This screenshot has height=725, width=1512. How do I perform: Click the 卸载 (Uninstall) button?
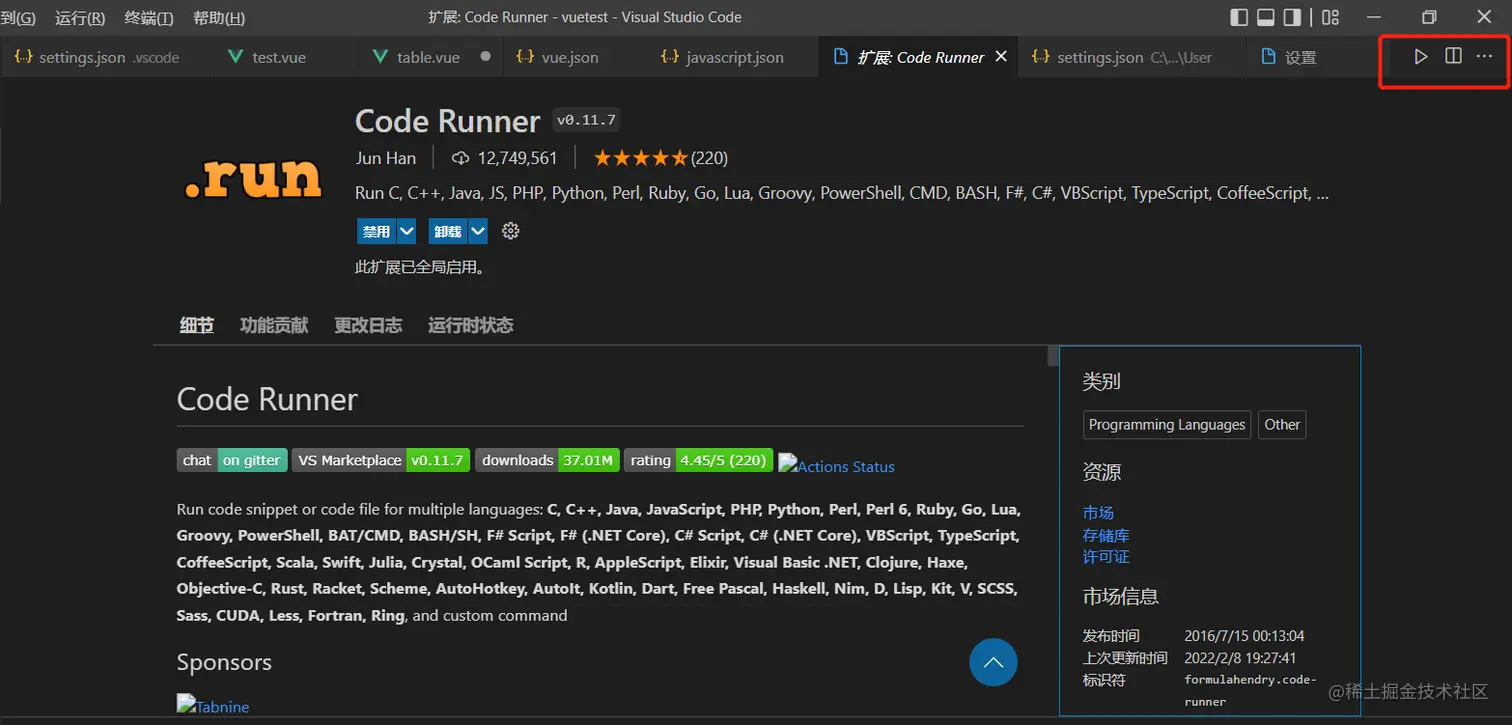tap(448, 231)
